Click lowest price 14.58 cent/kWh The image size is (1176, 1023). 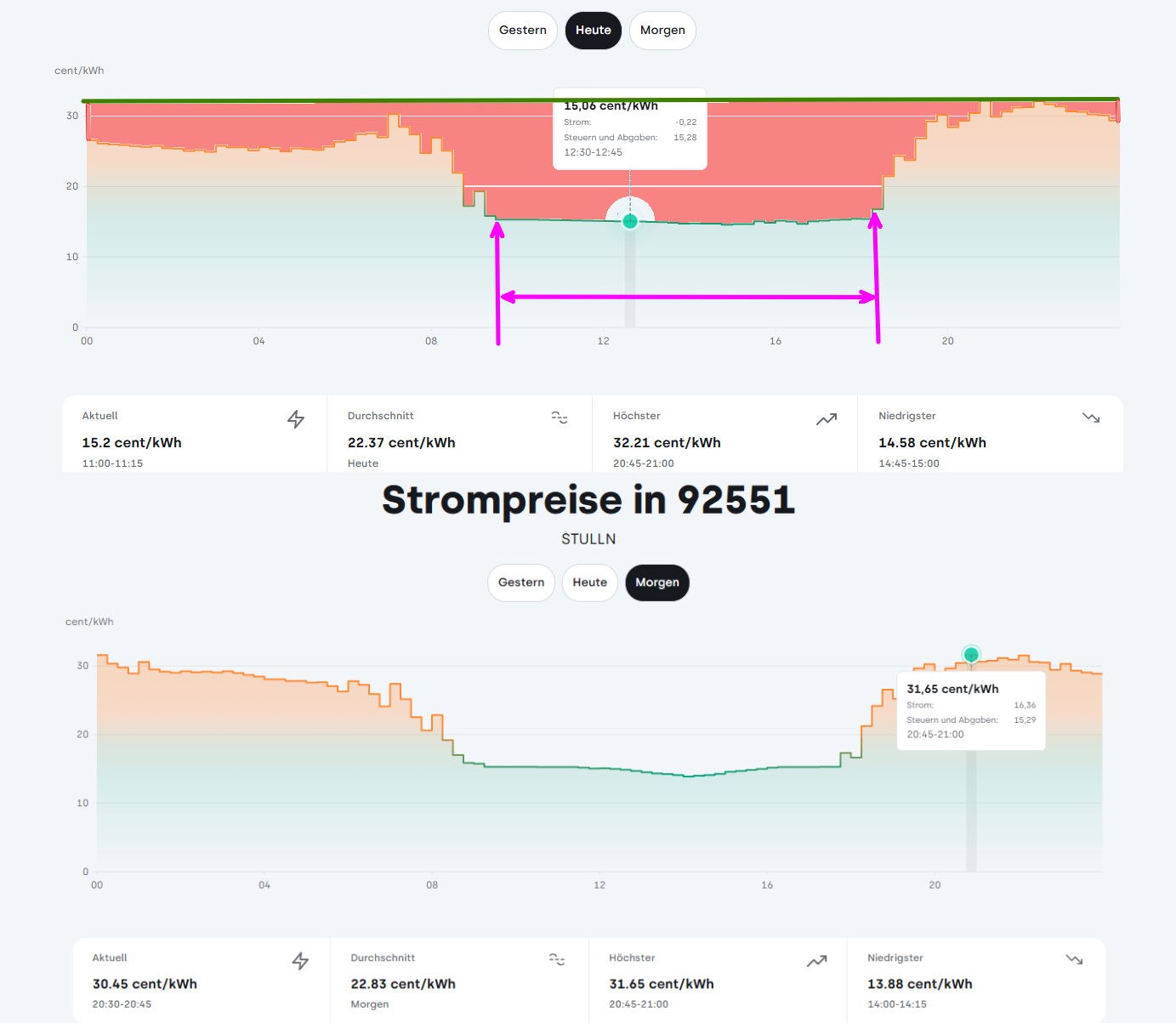point(932,443)
